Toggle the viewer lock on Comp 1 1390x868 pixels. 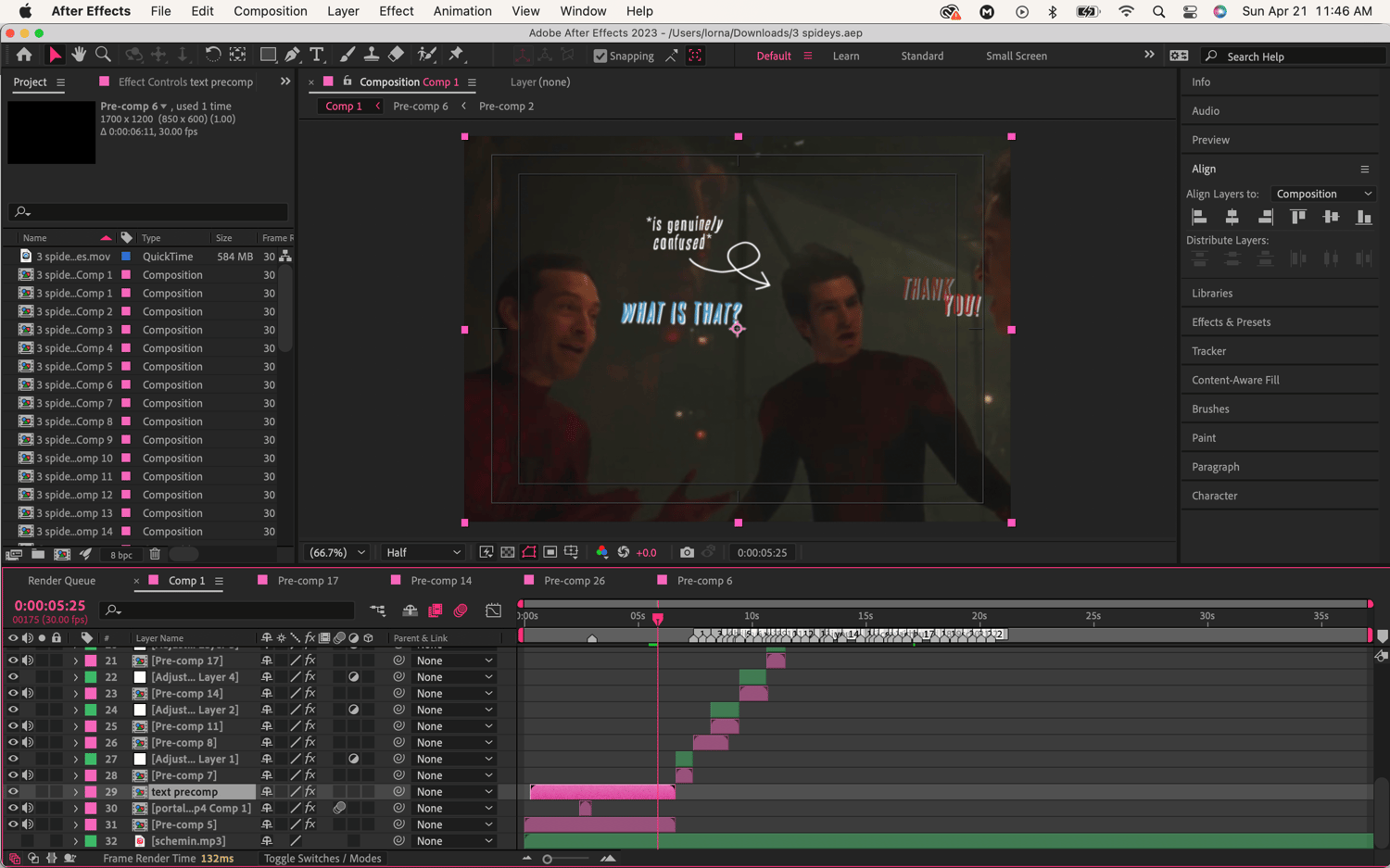[x=347, y=82]
